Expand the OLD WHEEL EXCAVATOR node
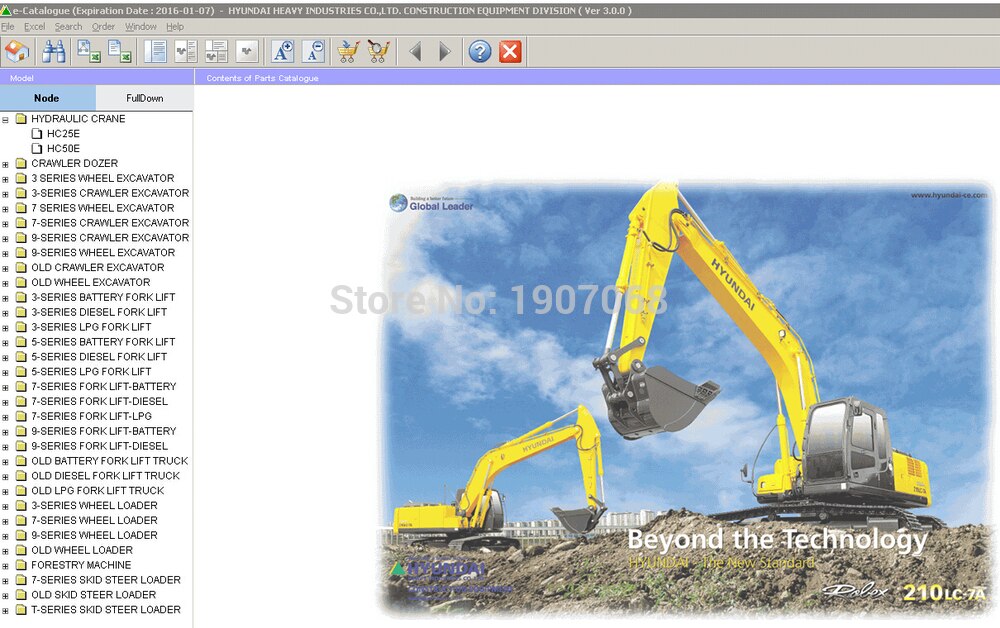 coord(5,282)
